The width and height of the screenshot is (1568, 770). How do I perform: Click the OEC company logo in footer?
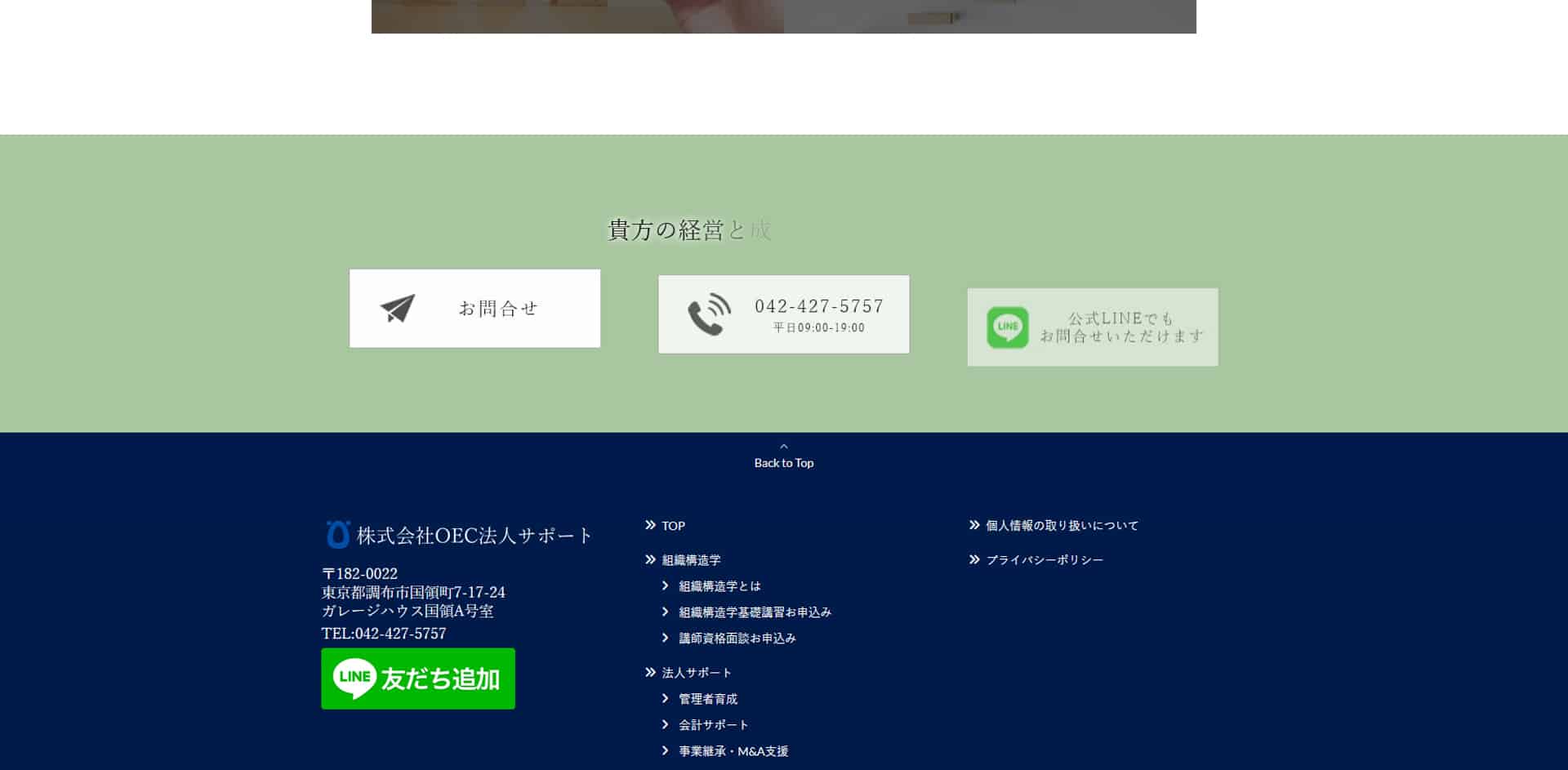click(x=337, y=535)
